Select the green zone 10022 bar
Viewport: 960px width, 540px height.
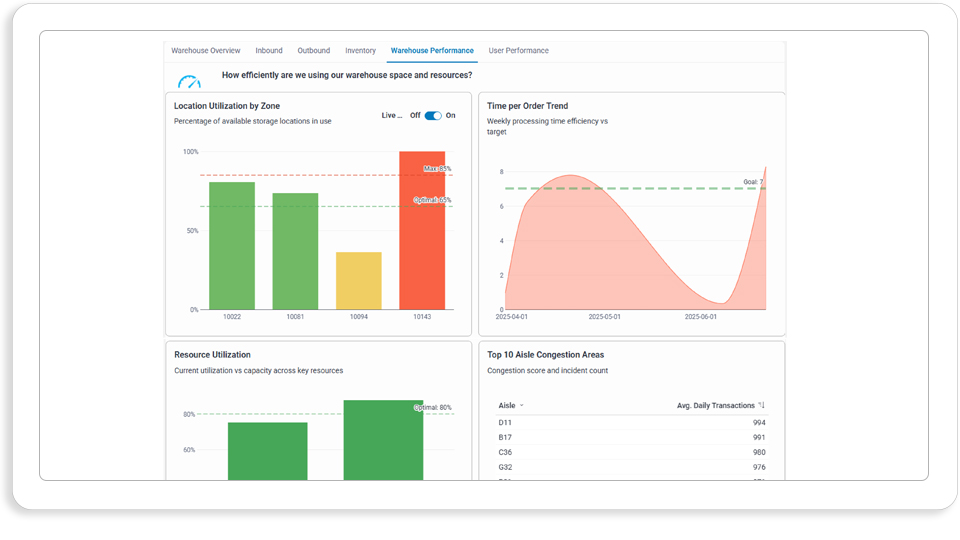click(x=232, y=246)
